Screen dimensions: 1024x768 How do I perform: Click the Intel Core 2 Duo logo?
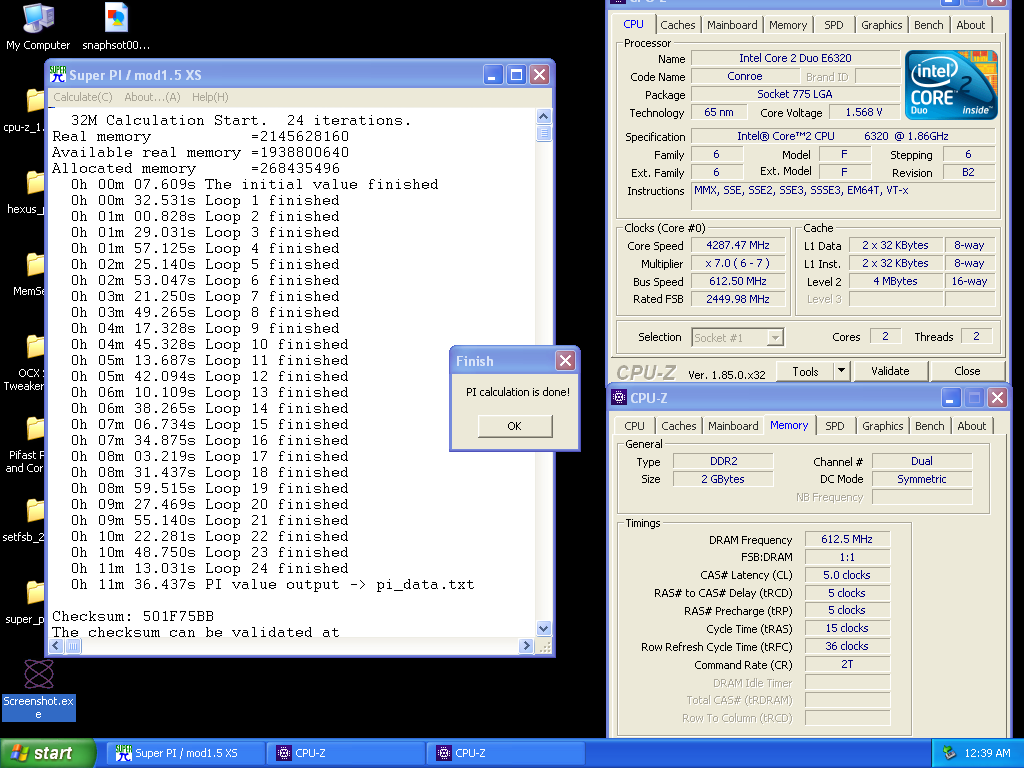[x=952, y=86]
